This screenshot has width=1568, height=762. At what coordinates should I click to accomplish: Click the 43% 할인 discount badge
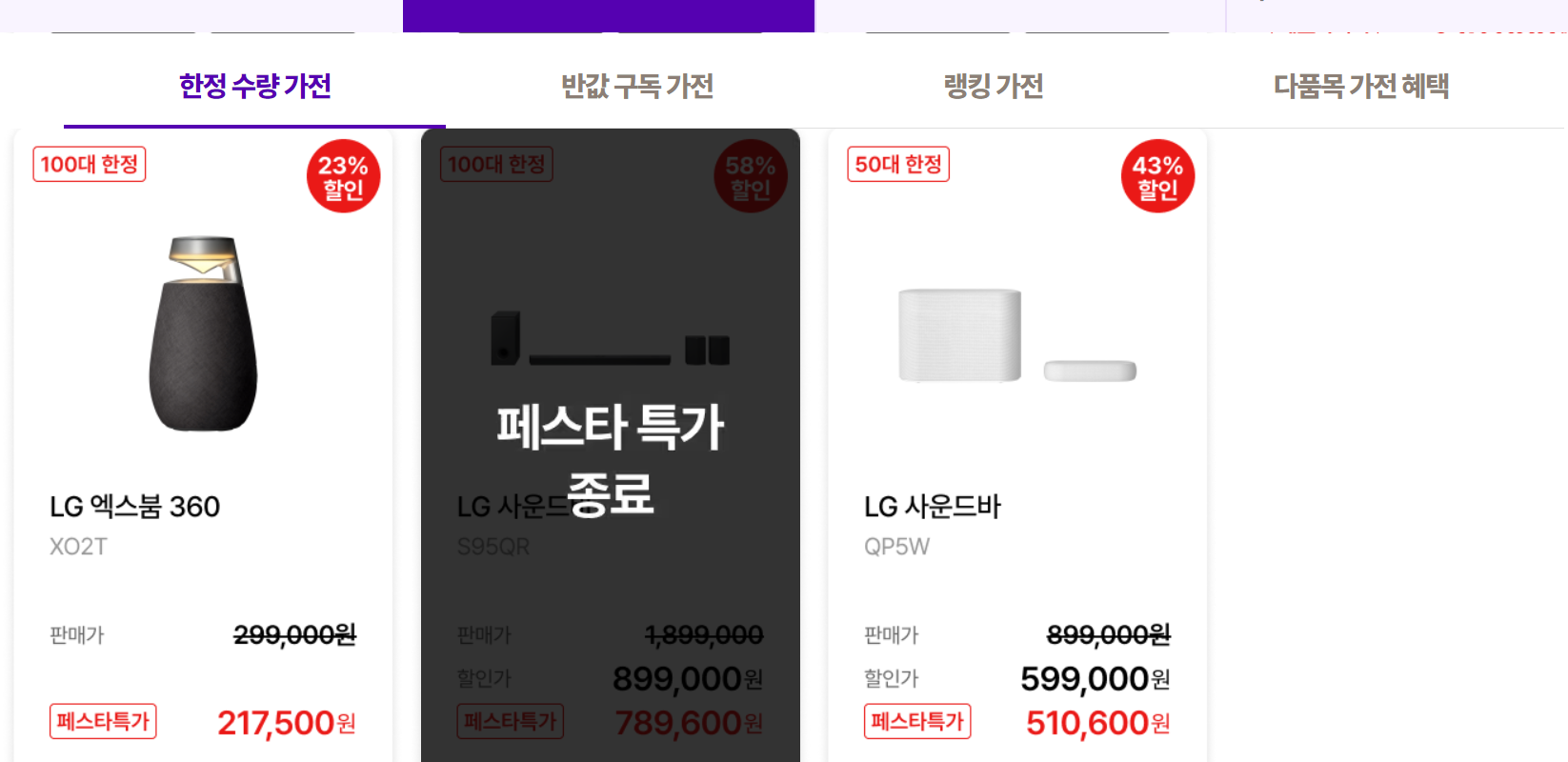pyautogui.click(x=1156, y=176)
